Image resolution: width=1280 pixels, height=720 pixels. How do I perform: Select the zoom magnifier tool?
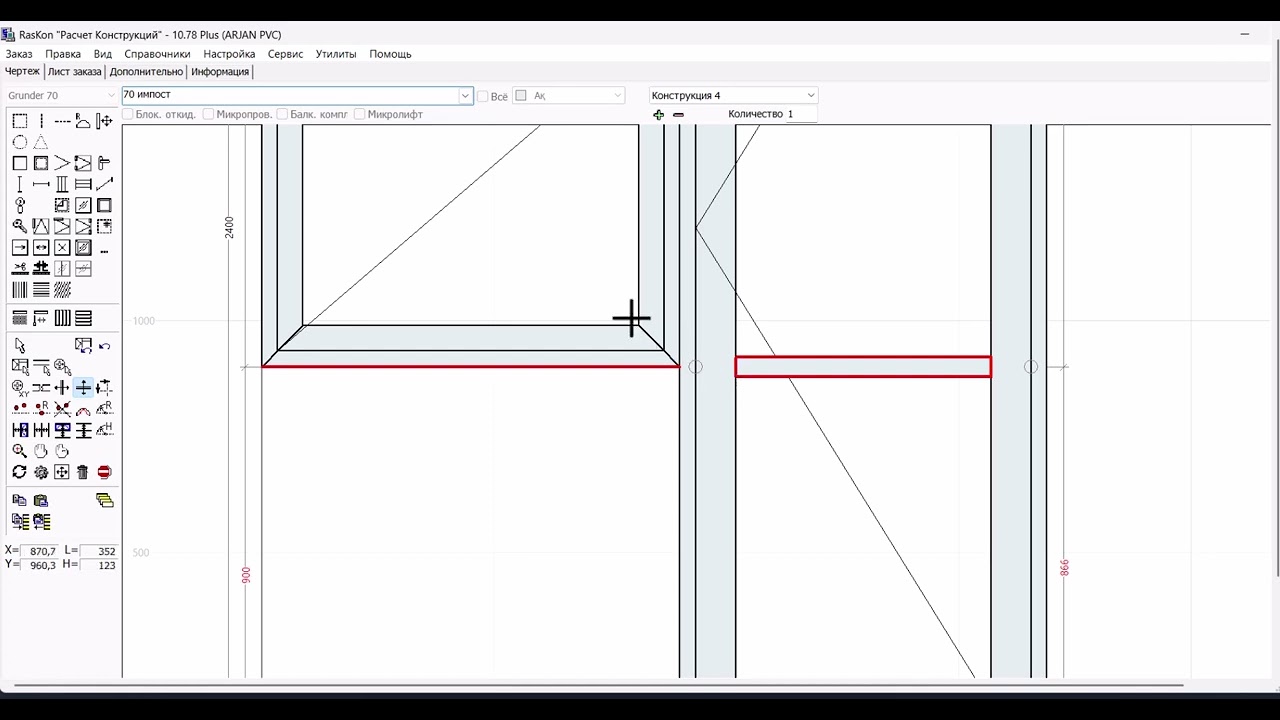[19, 451]
